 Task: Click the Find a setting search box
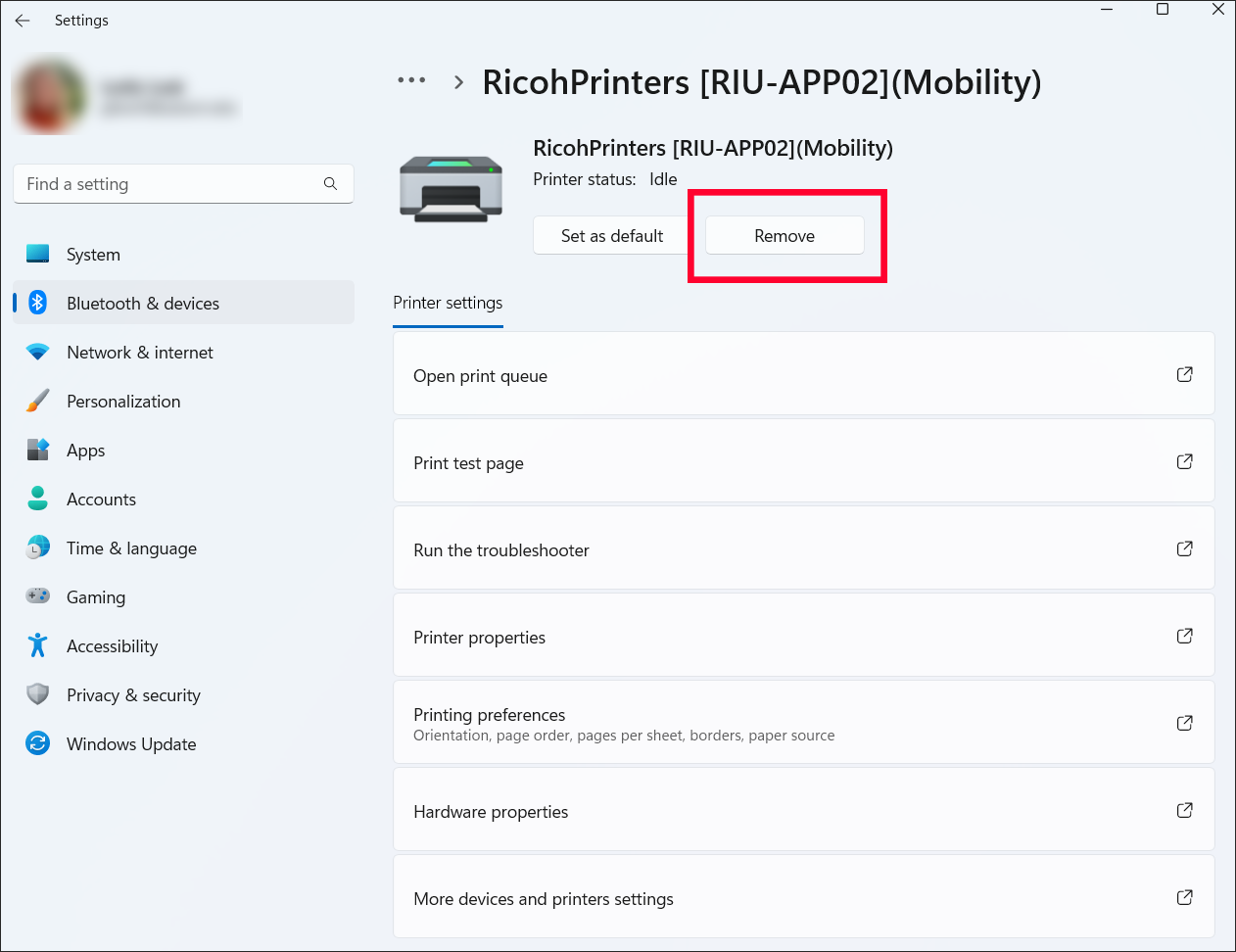coord(183,184)
